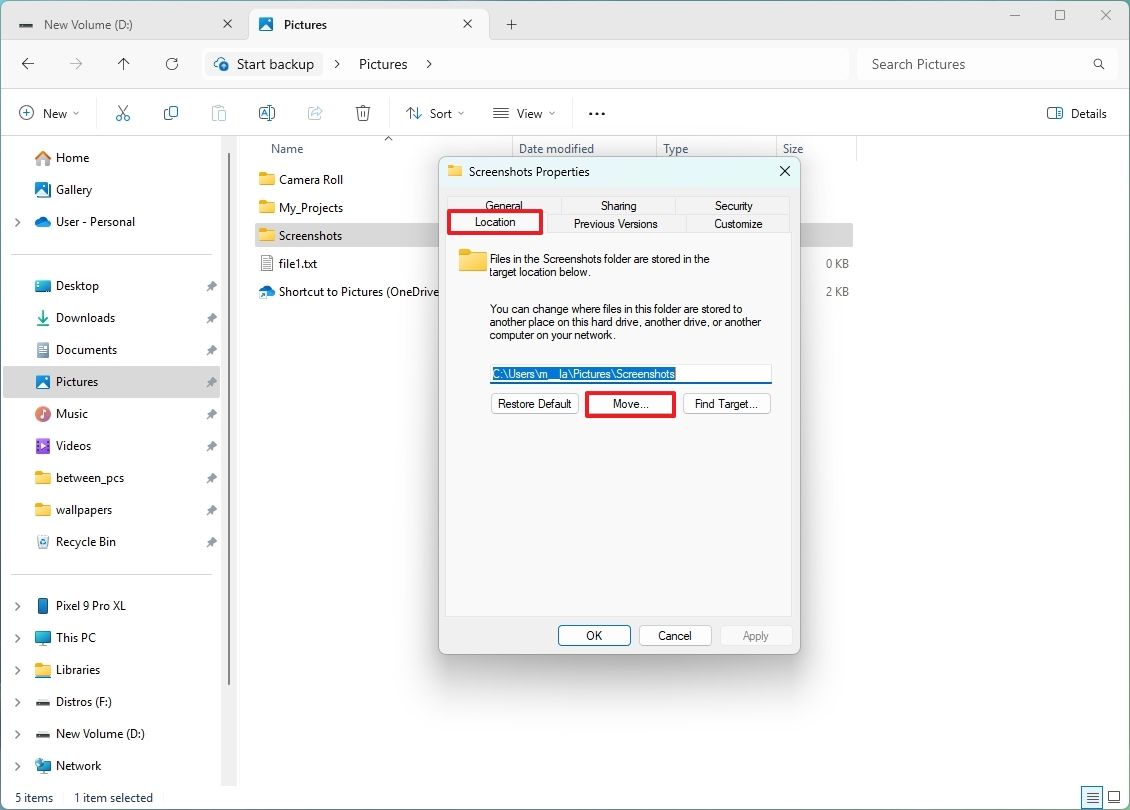Click the Delete trash icon
This screenshot has height=810, width=1130.
click(x=362, y=113)
